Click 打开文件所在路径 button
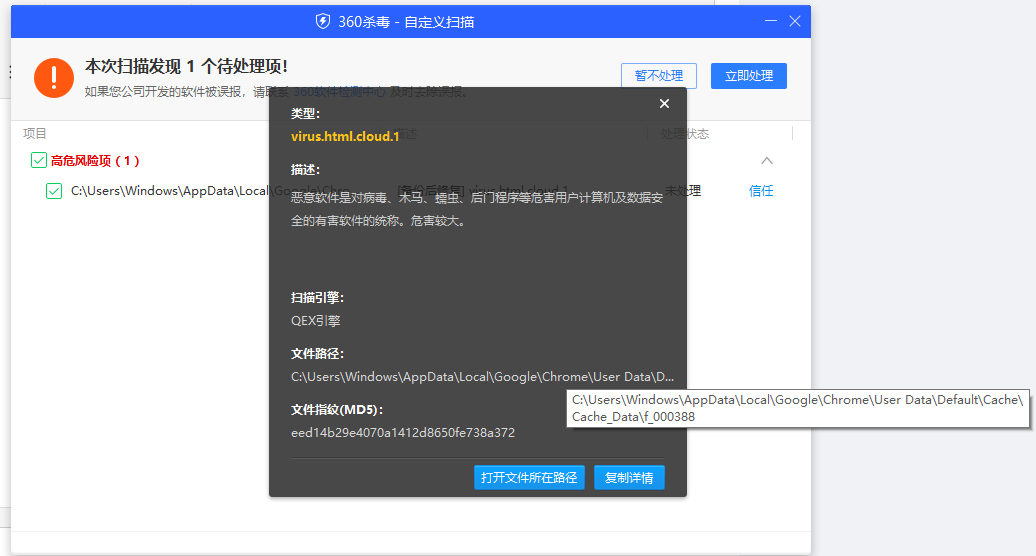This screenshot has height=556, width=1036. 529,477
